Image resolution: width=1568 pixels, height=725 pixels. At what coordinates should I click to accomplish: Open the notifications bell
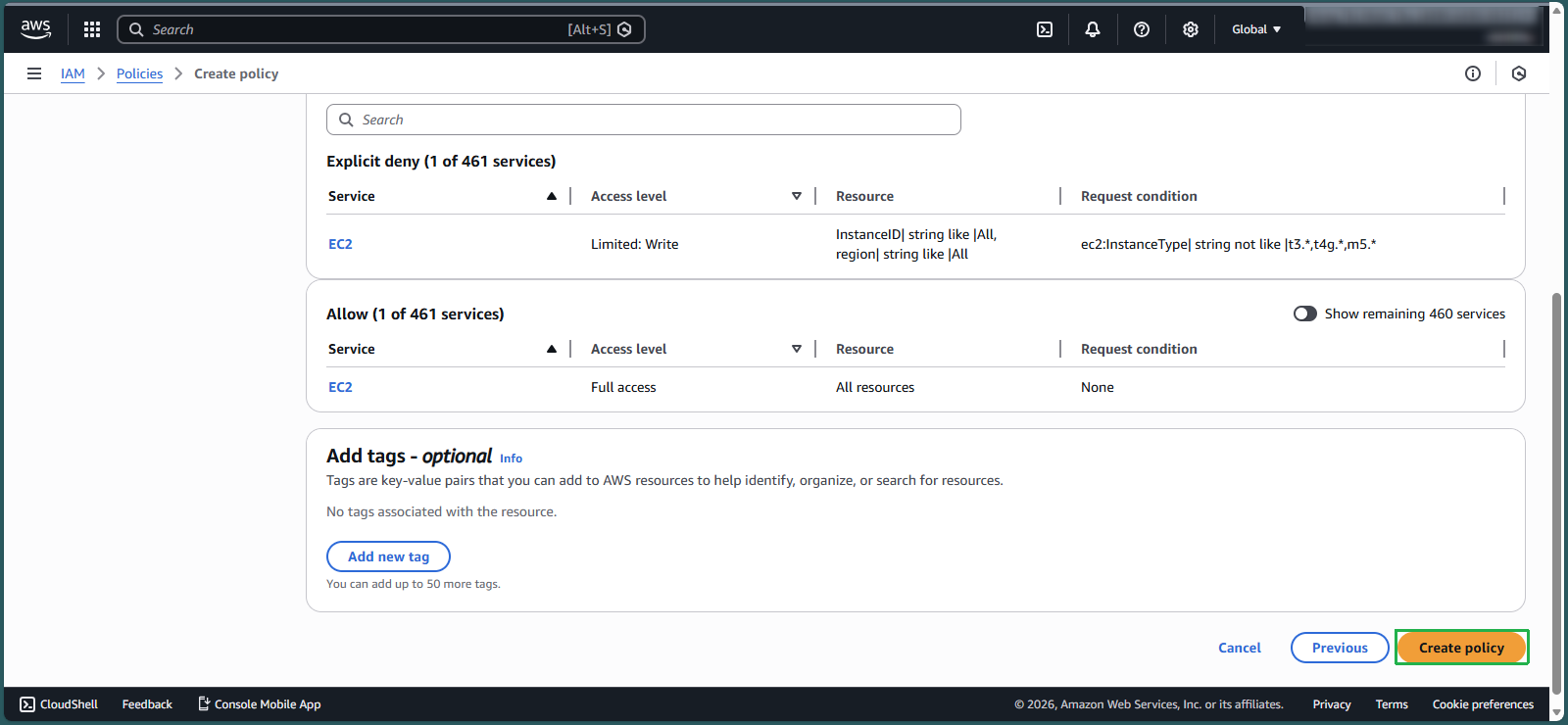(1093, 29)
